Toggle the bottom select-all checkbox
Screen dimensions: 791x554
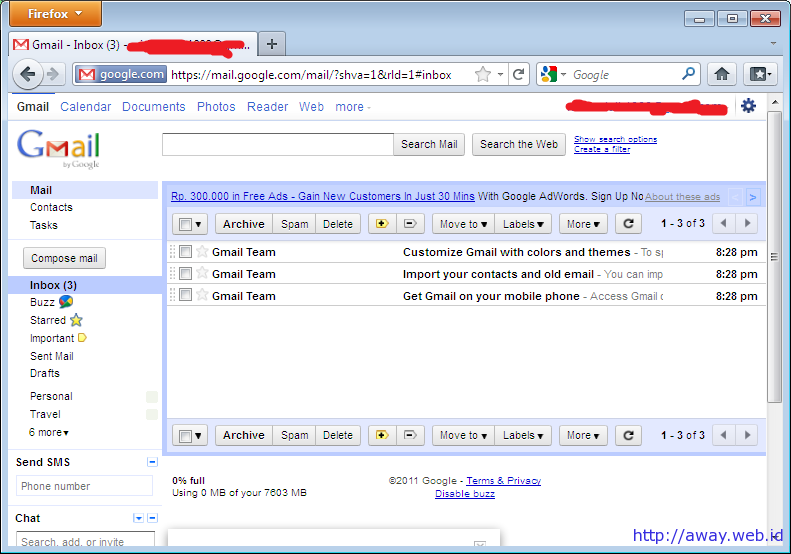click(x=186, y=435)
